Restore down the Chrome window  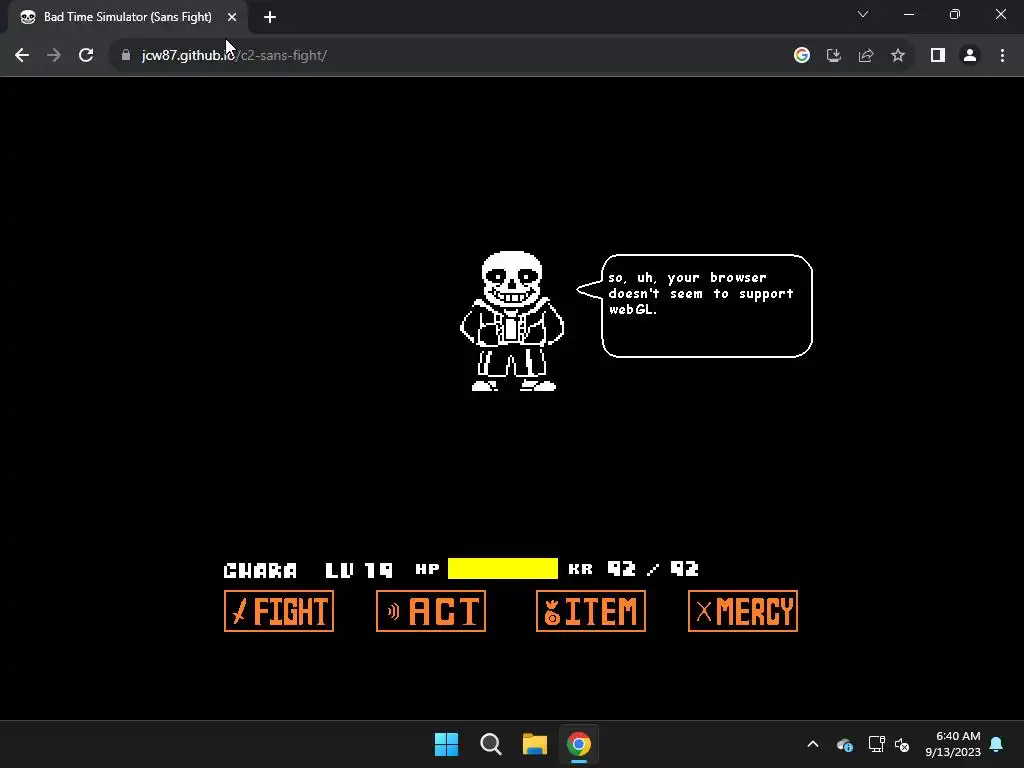955,14
